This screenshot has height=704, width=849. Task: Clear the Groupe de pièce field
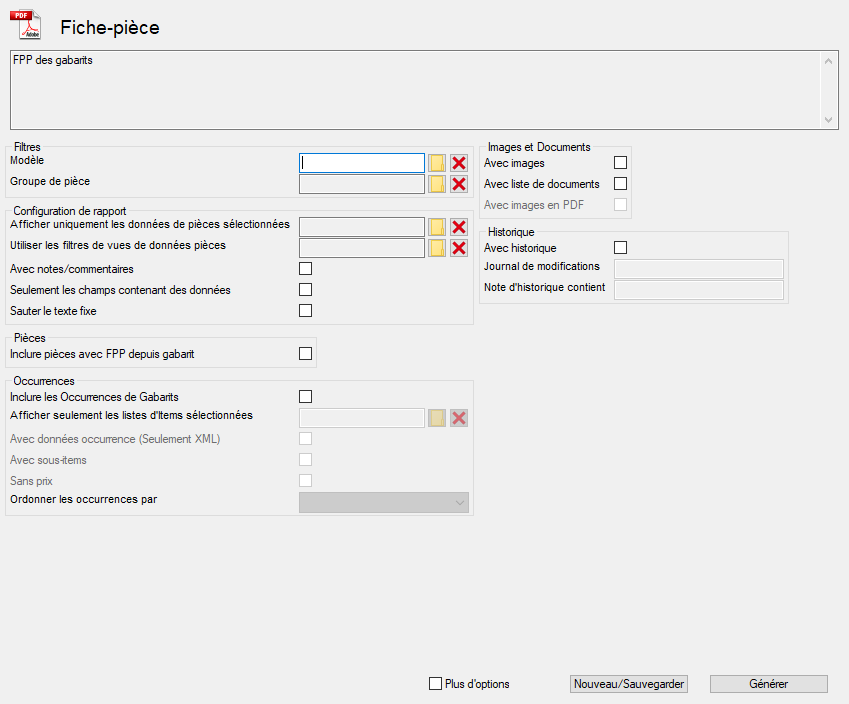[459, 184]
